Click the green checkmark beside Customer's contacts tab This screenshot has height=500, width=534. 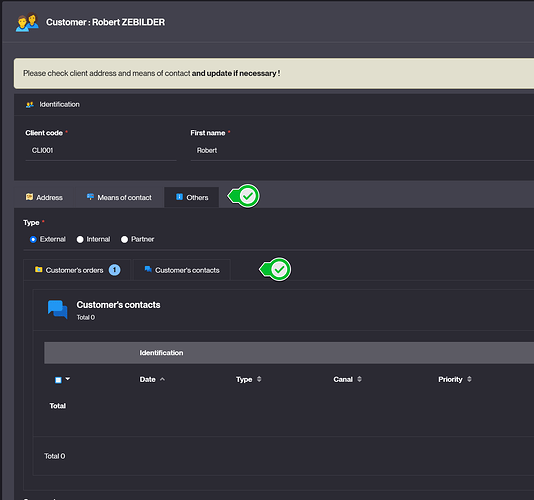[x=276, y=269]
